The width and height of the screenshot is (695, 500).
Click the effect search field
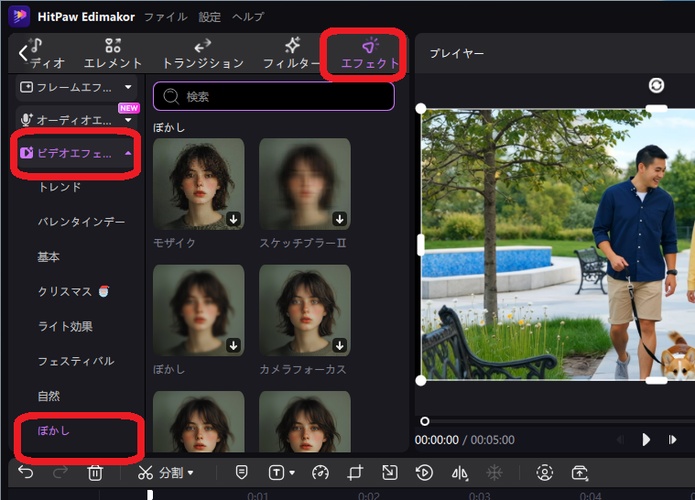[x=273, y=96]
